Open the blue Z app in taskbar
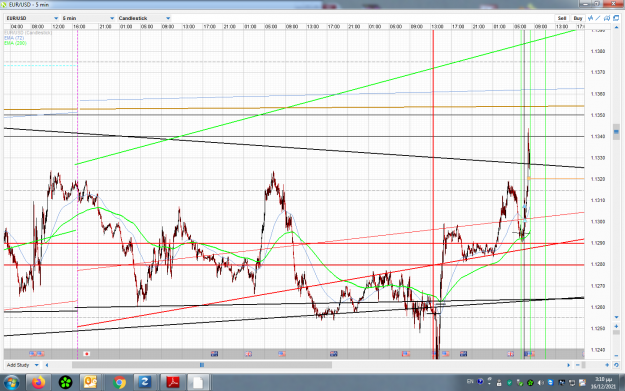The height and width of the screenshot is (391, 625). click(x=145, y=383)
